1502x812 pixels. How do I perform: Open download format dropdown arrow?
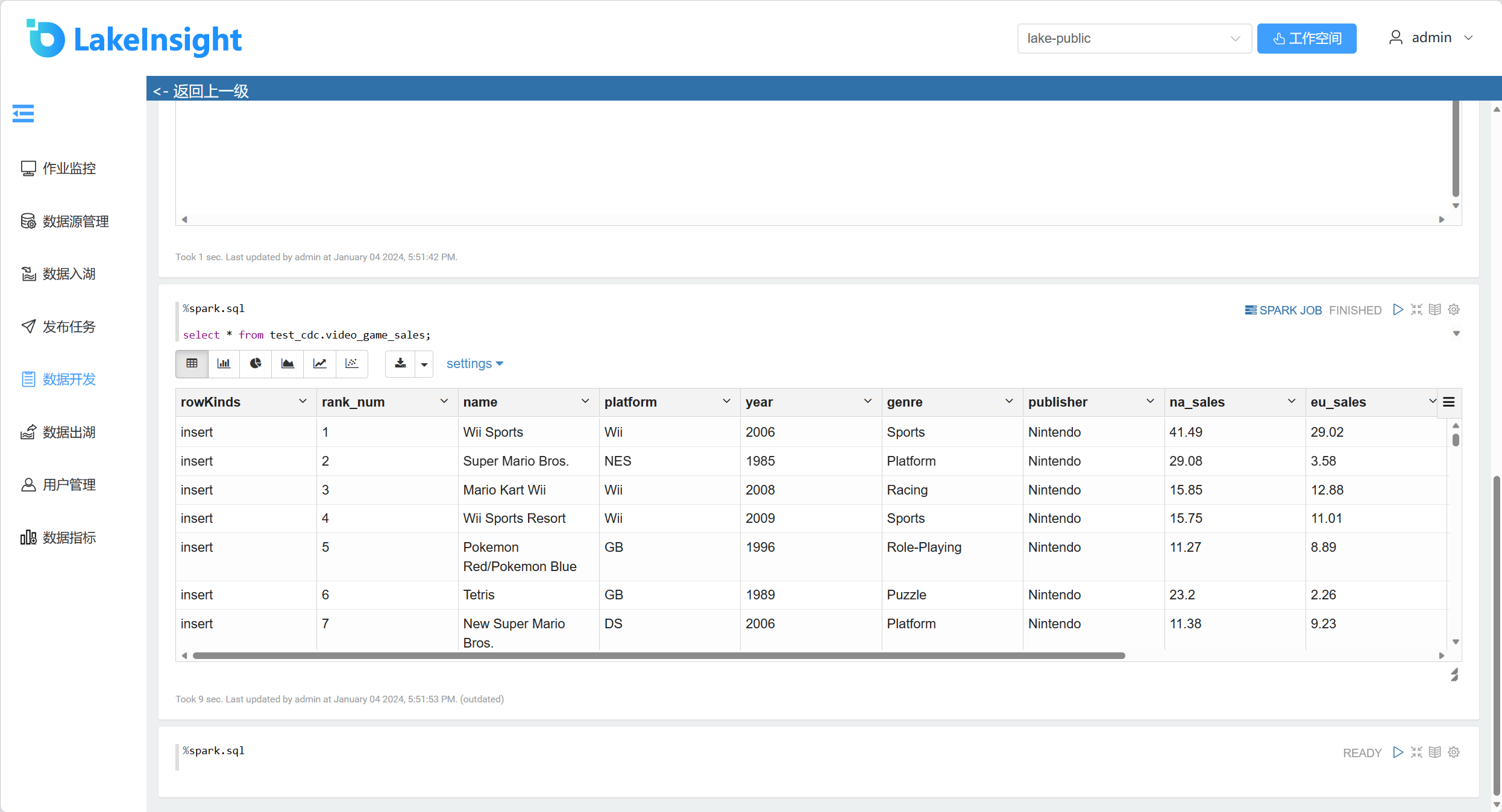pos(424,364)
